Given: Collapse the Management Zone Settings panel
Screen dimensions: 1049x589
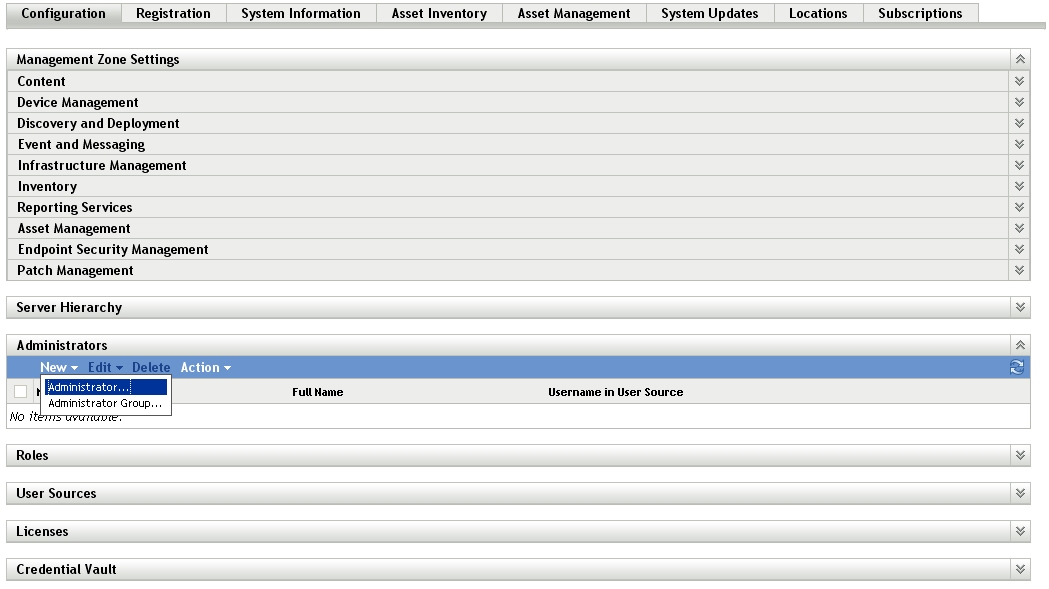Looking at the screenshot, I should click(x=1019, y=59).
